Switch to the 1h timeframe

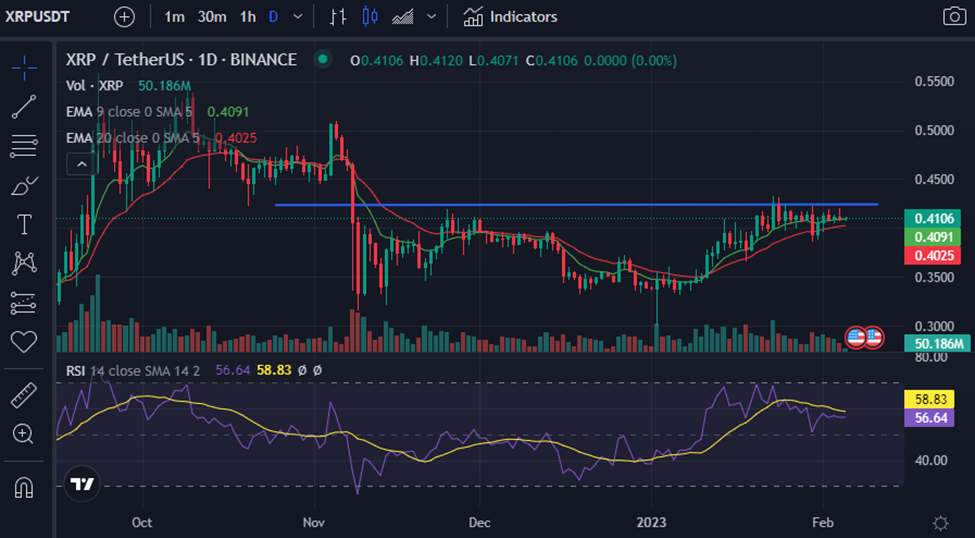tap(248, 17)
